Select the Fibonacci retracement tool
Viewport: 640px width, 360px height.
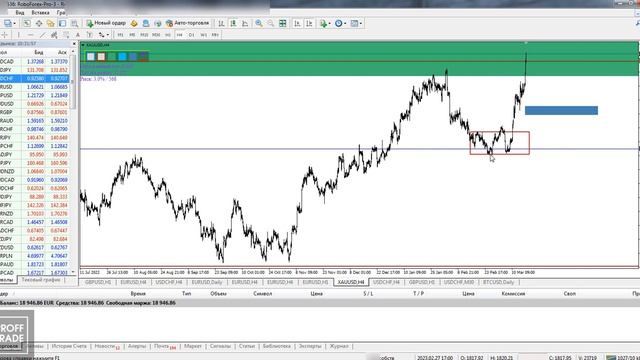click(x=66, y=35)
